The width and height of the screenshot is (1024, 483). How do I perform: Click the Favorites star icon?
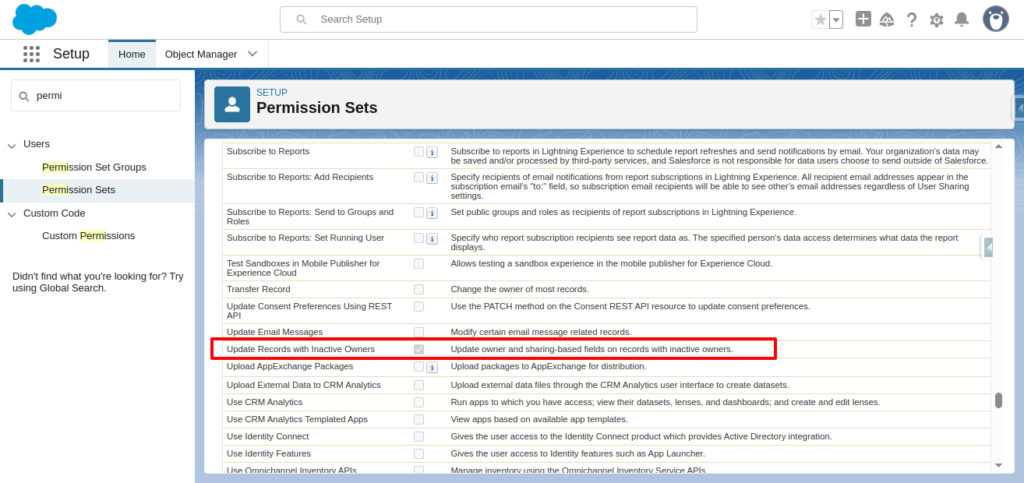[x=820, y=20]
